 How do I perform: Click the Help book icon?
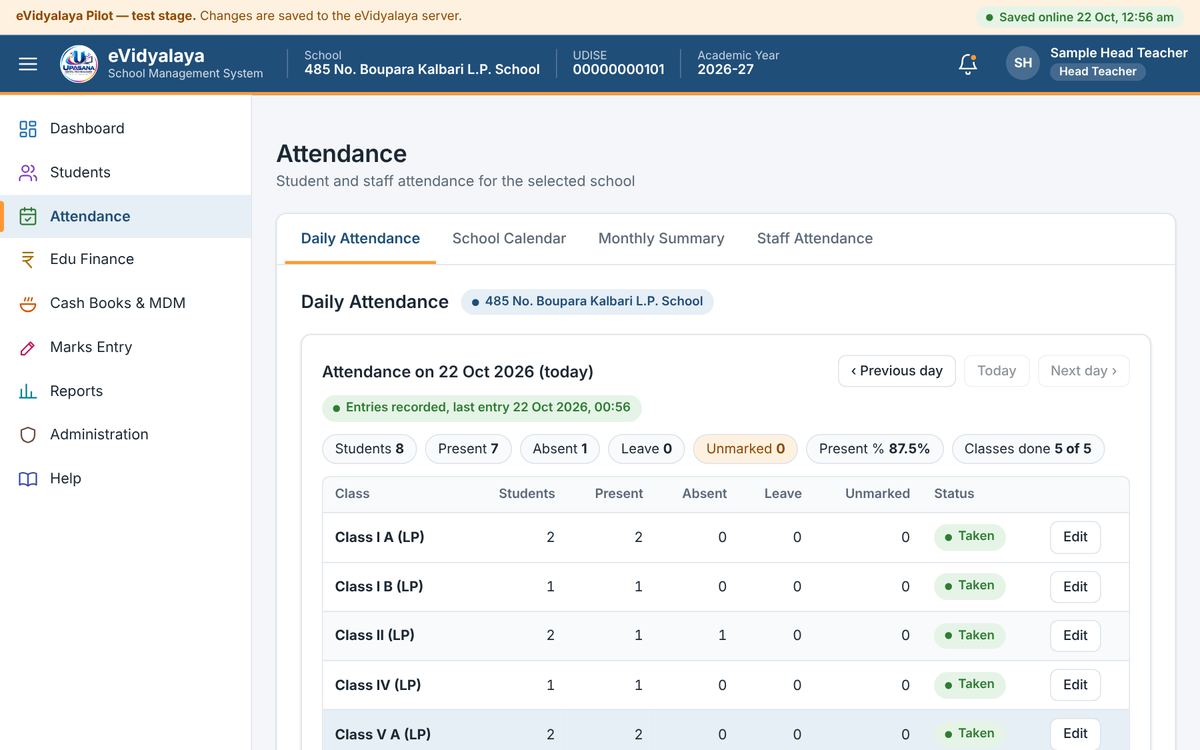click(28, 478)
